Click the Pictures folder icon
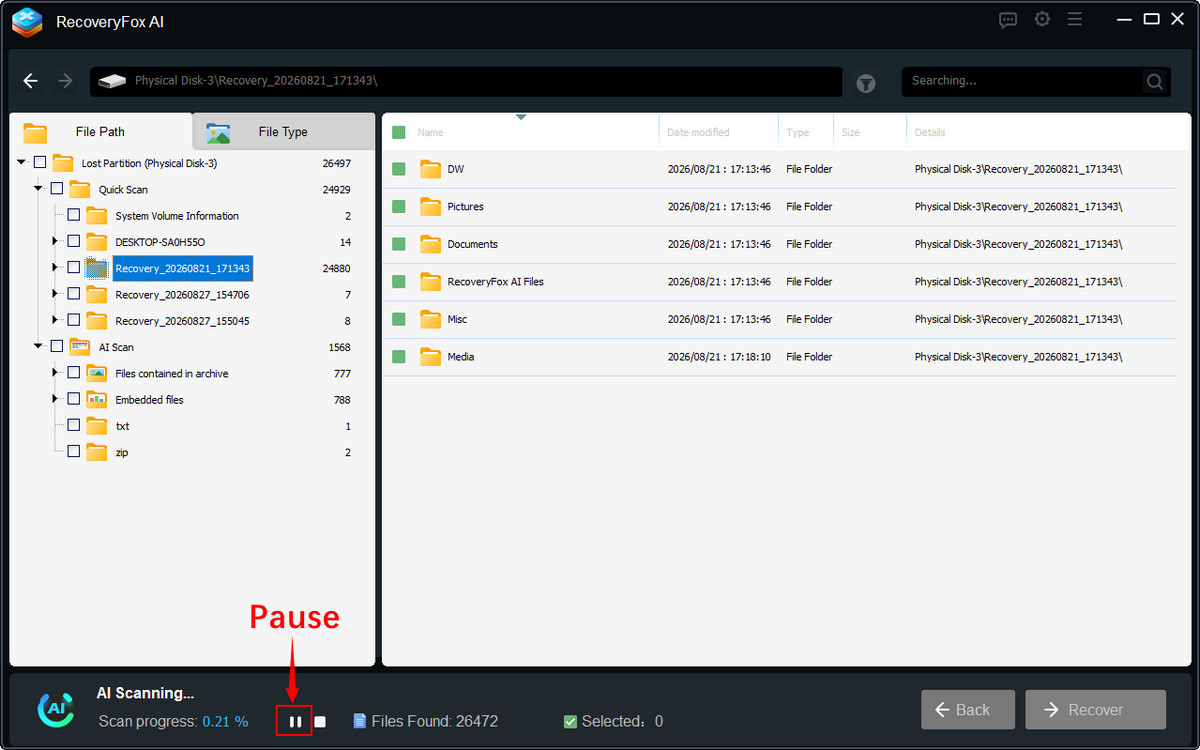 [x=431, y=207]
